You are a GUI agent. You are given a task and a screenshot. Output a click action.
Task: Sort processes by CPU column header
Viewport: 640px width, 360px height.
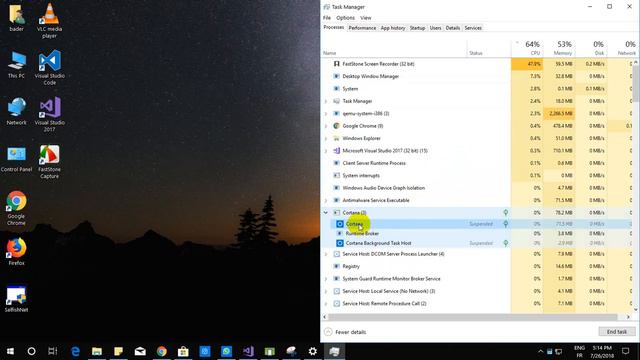527,48
